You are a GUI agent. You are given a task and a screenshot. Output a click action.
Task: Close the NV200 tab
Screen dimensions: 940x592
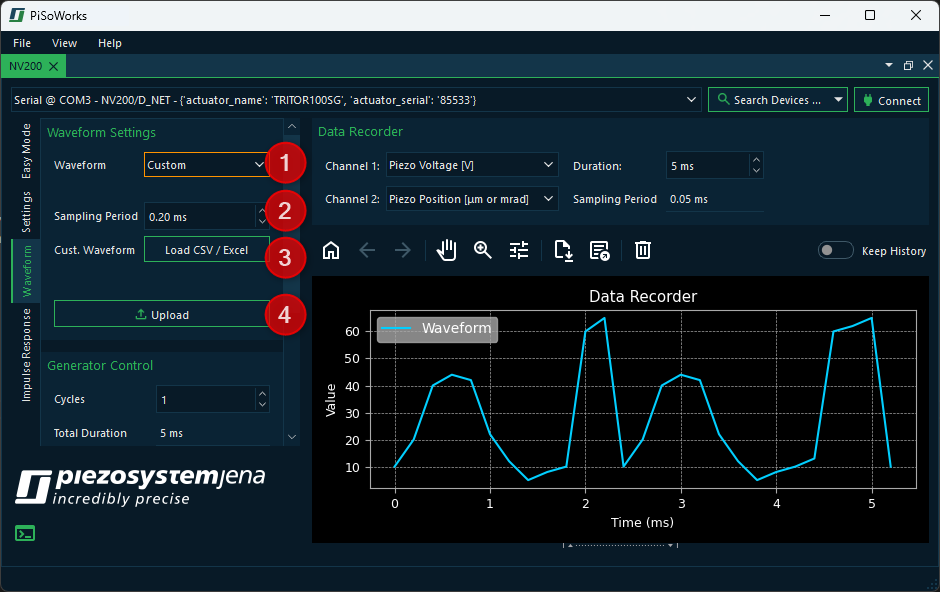(54, 66)
